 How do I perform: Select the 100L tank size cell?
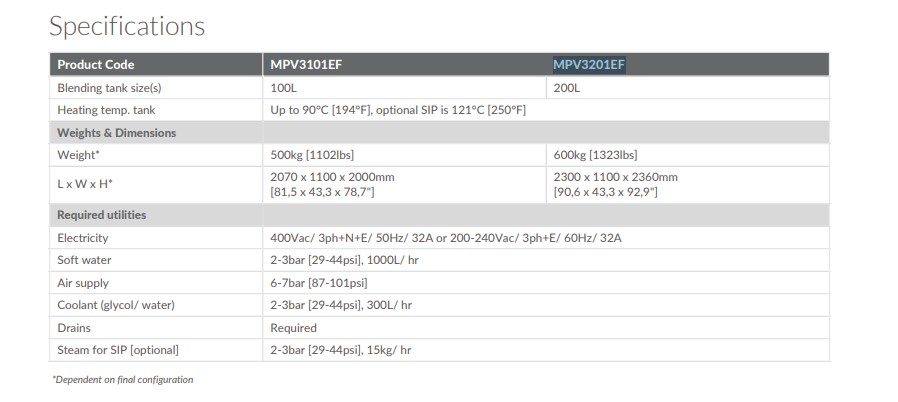[x=284, y=88]
